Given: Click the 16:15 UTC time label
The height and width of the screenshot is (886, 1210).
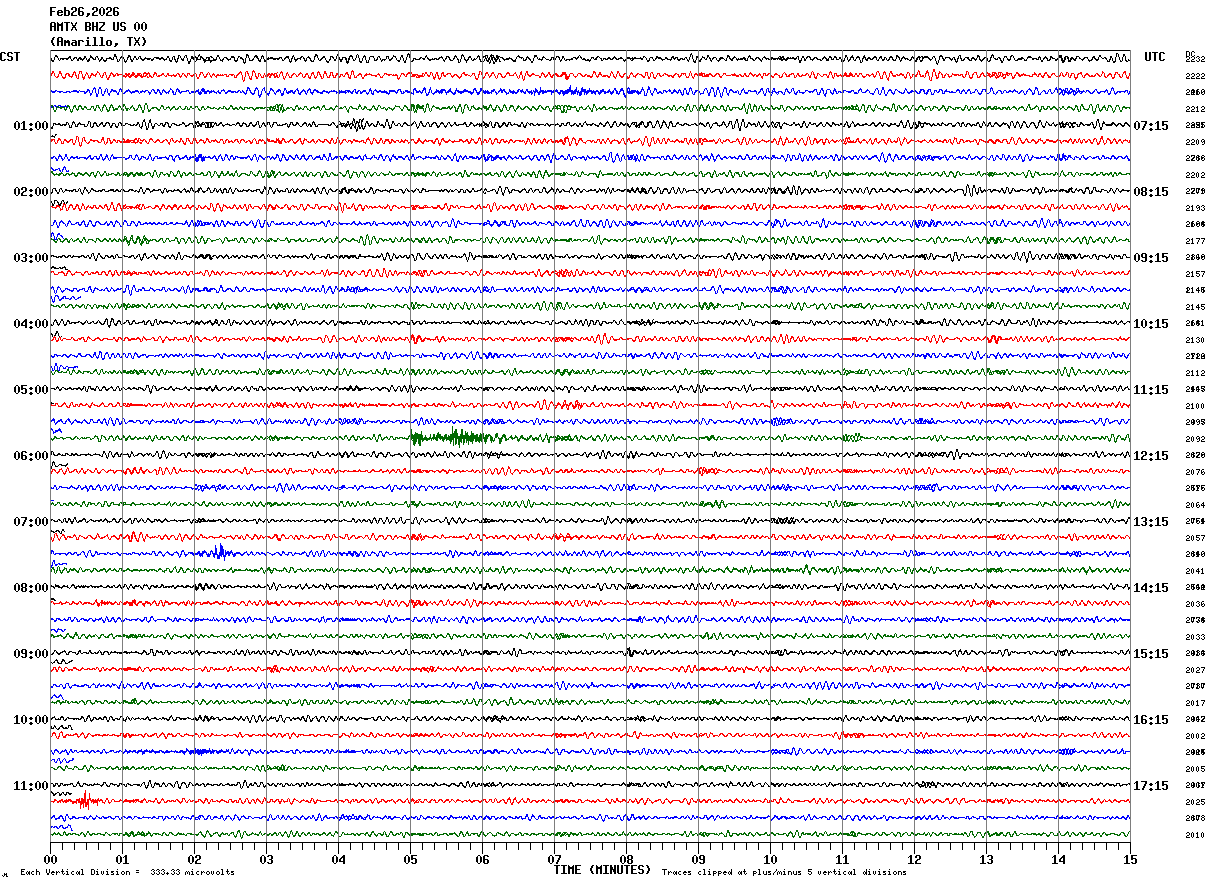Looking at the screenshot, I should coord(1150,720).
